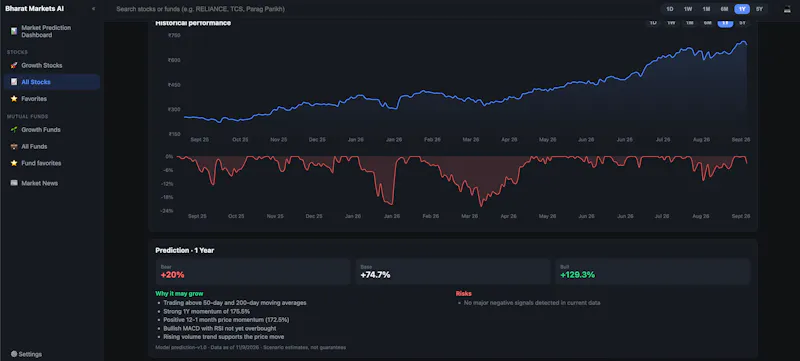This screenshot has width=800, height=361.
Task: Click the Risks heading
Action: (463, 294)
